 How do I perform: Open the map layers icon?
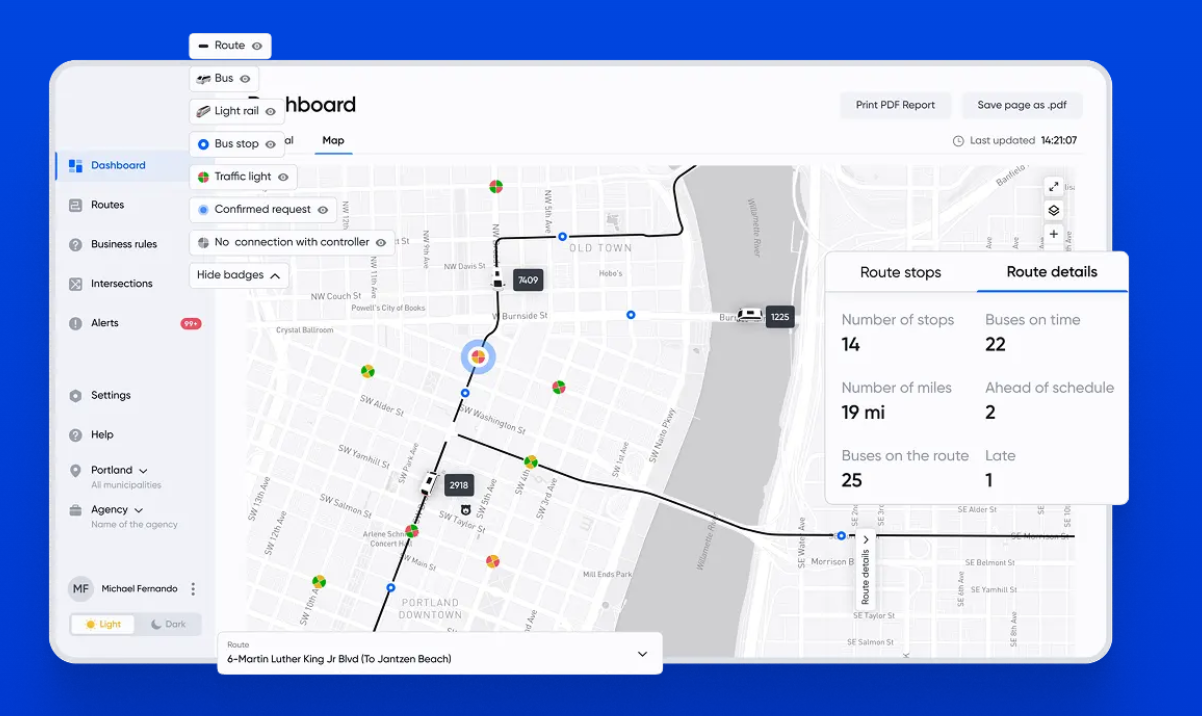tap(1053, 211)
